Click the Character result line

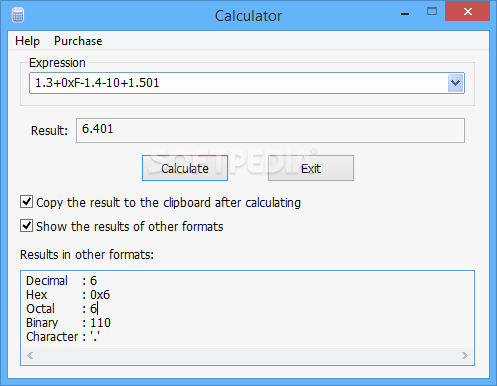tap(63, 337)
